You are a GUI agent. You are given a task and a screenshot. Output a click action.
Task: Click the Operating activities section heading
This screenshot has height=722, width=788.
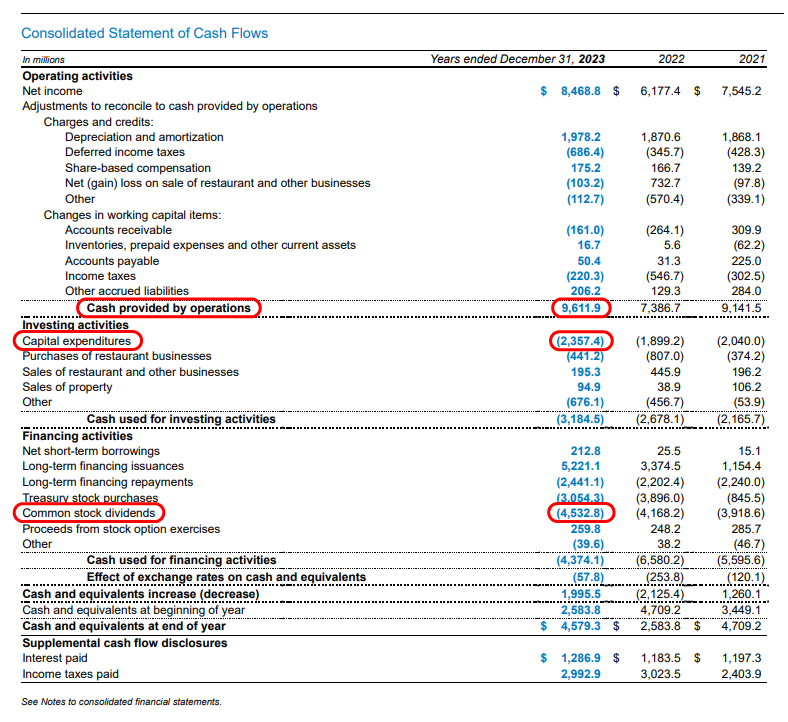pyautogui.click(x=77, y=75)
